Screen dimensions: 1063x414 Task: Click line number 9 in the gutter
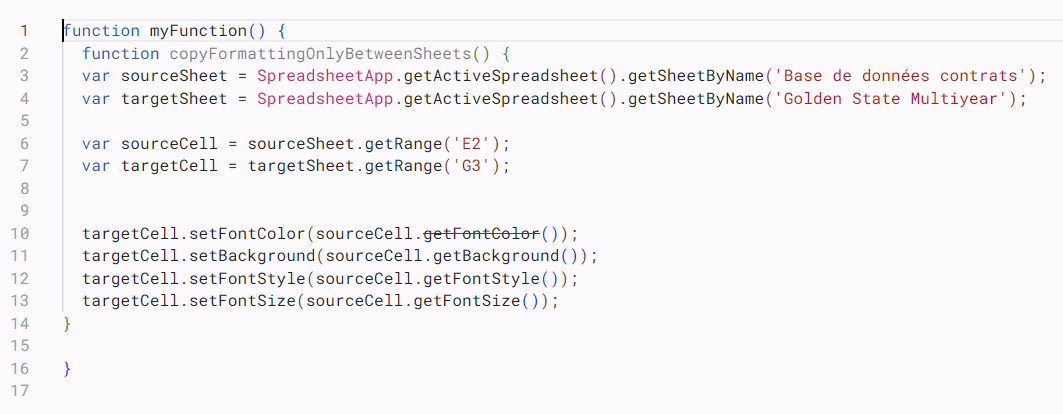(x=24, y=211)
